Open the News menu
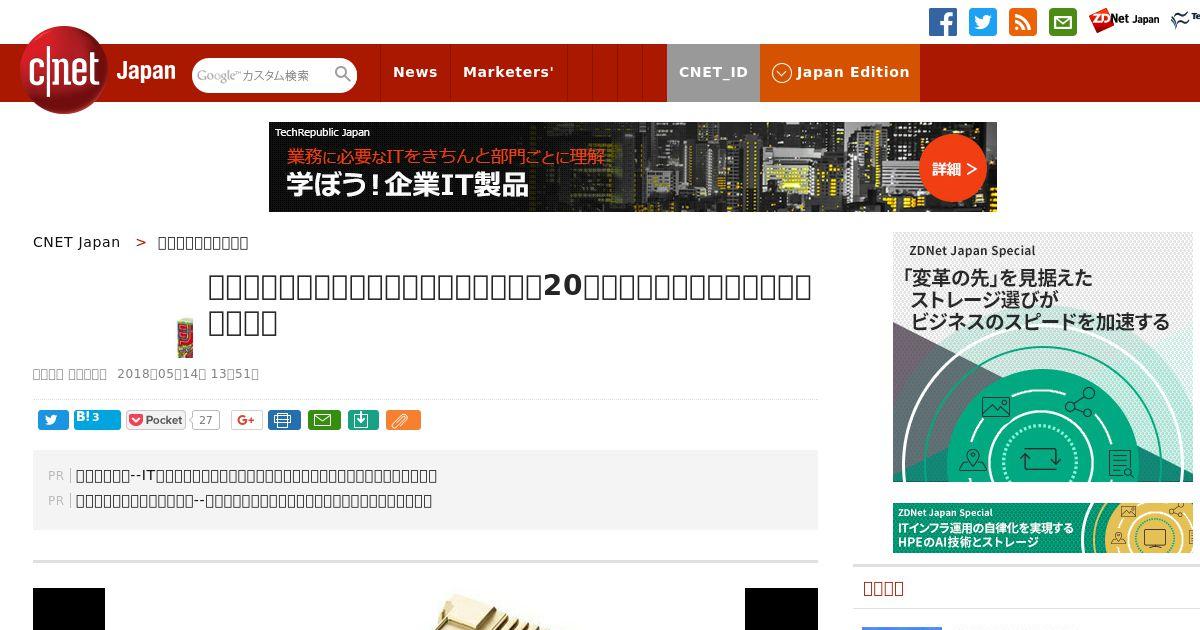The image size is (1200, 630). point(415,72)
